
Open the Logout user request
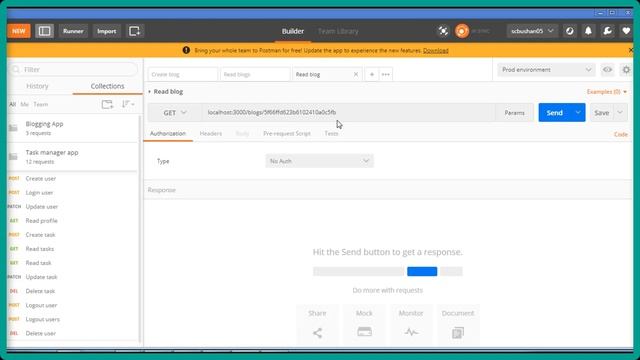click(41, 305)
